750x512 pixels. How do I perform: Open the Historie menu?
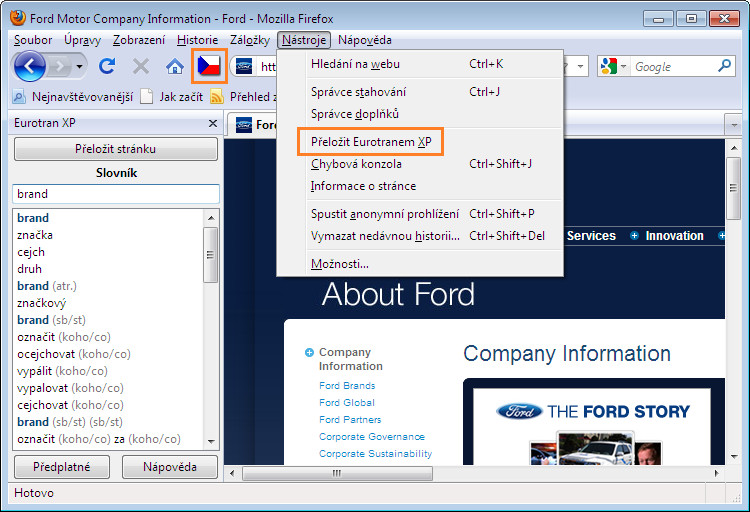point(197,40)
